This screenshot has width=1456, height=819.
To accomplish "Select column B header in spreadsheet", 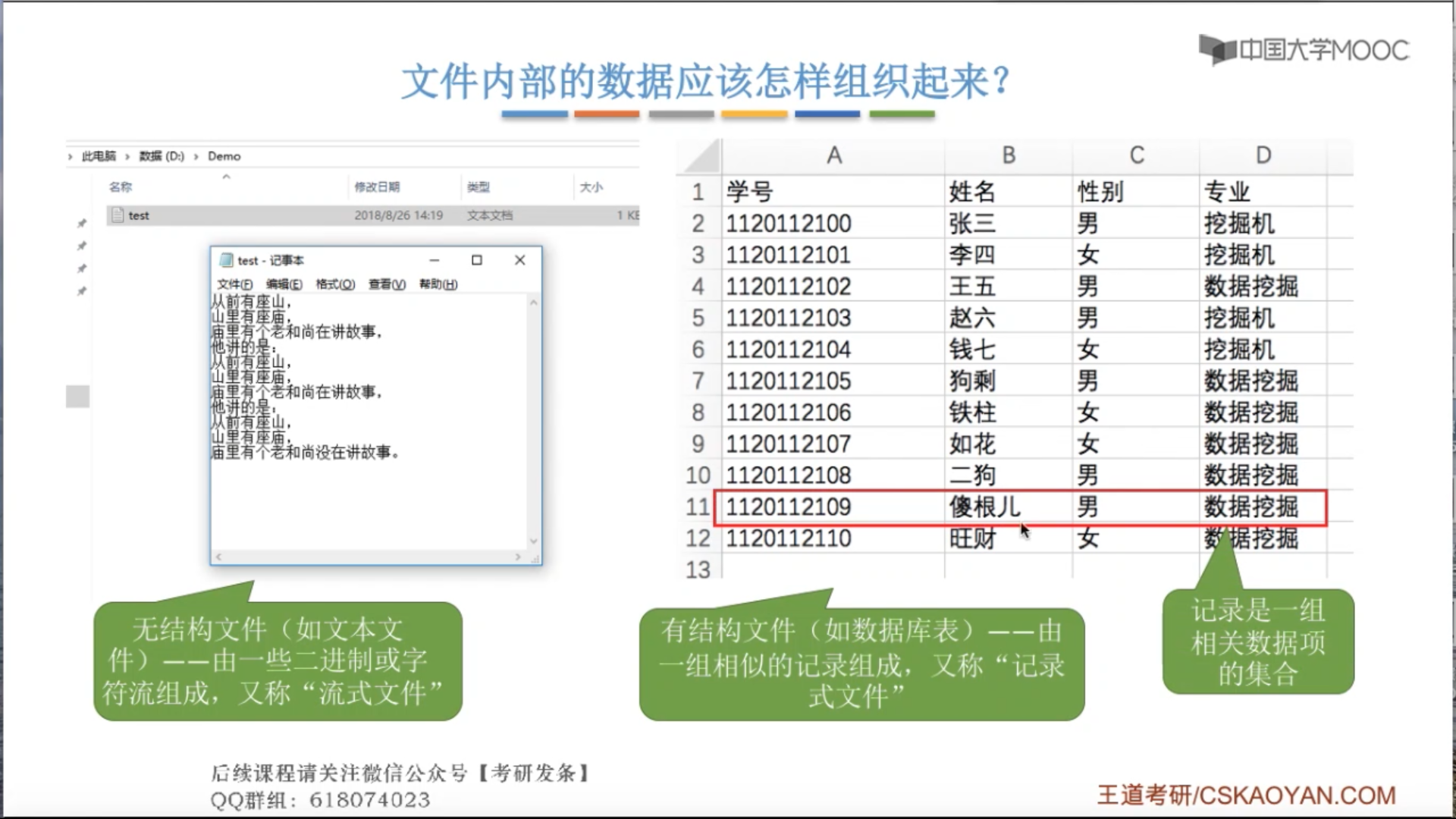I will pos(1009,155).
